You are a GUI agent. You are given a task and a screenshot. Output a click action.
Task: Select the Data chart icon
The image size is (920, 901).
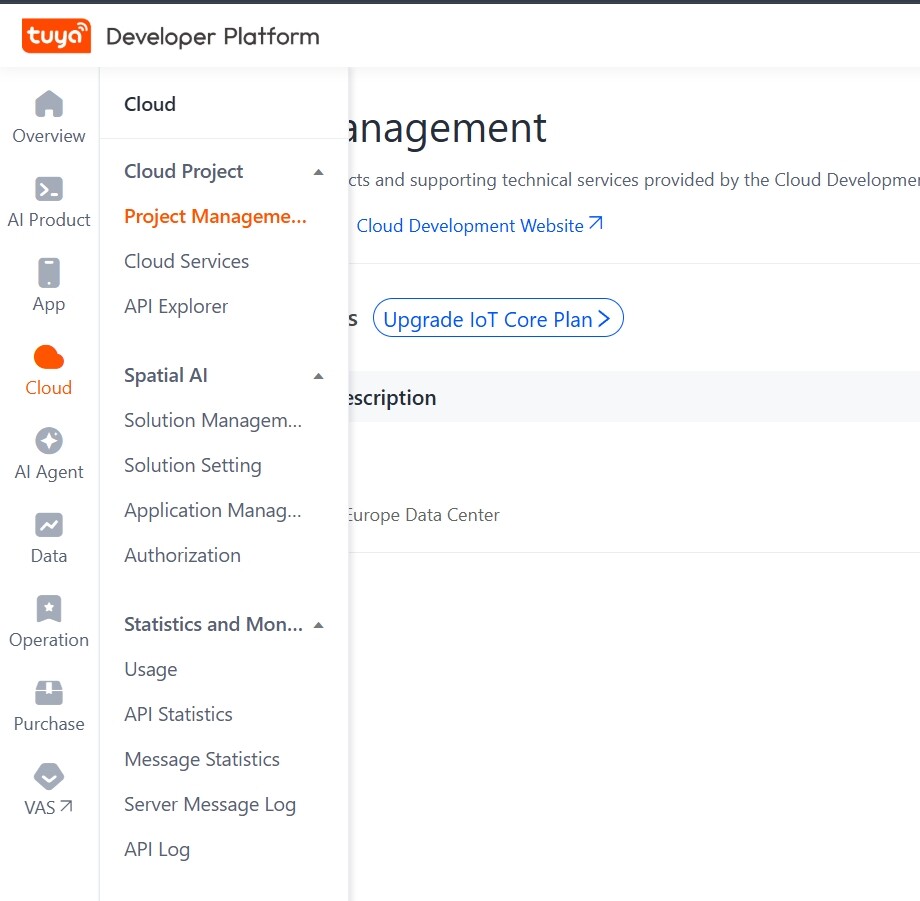point(48,525)
